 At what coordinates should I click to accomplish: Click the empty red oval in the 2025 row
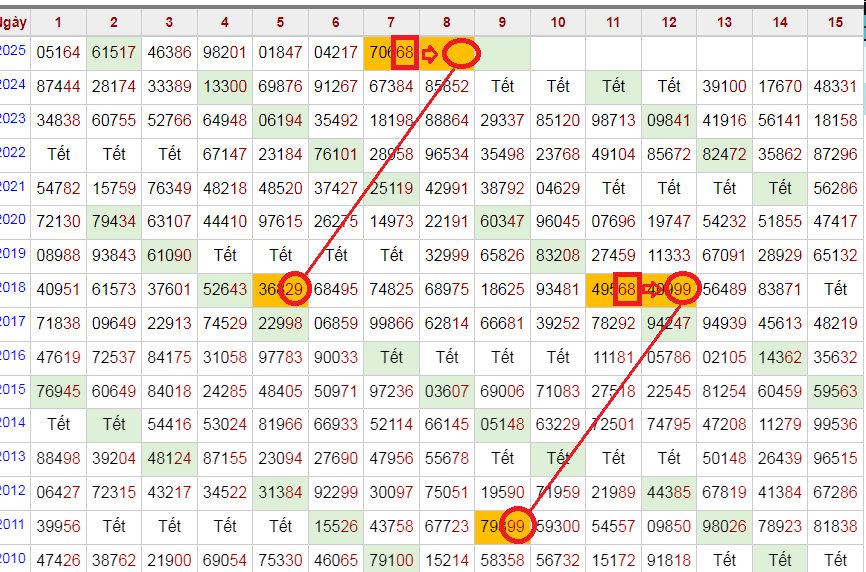coord(460,54)
